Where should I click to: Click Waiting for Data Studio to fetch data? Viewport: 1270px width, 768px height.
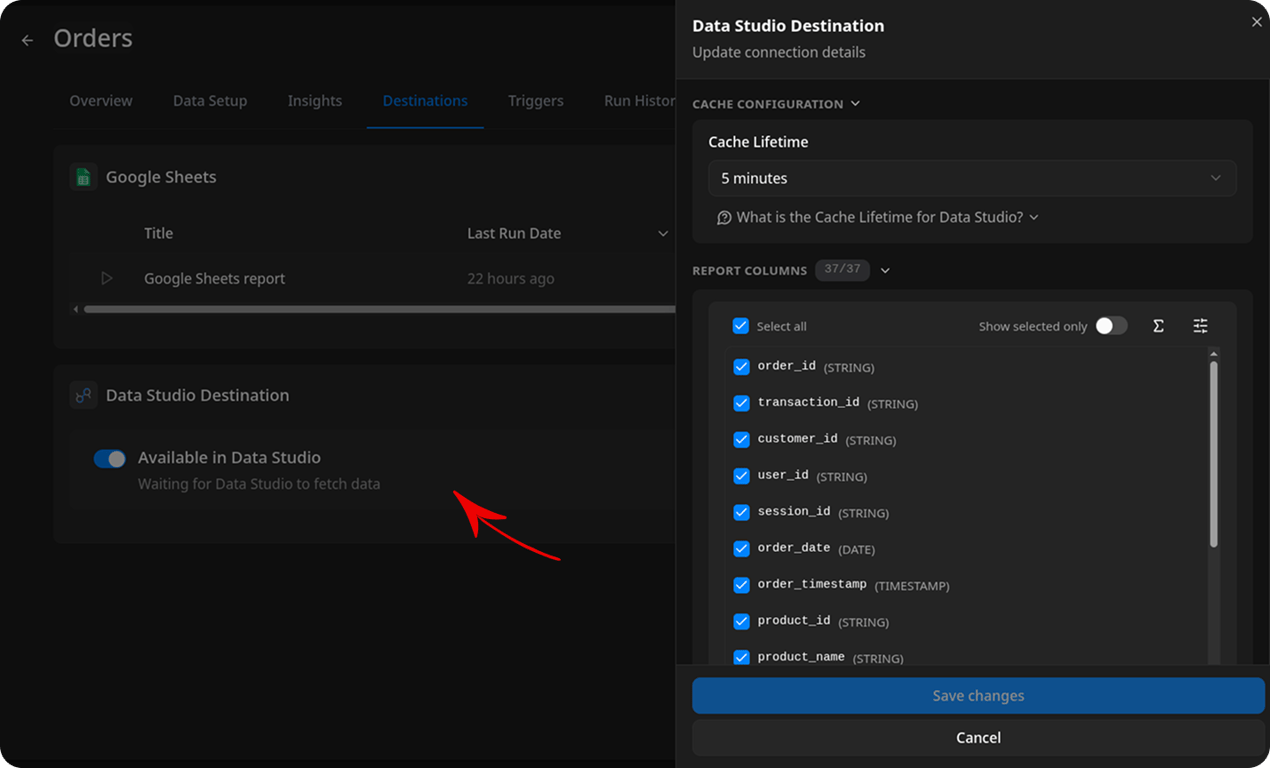[x=259, y=484]
